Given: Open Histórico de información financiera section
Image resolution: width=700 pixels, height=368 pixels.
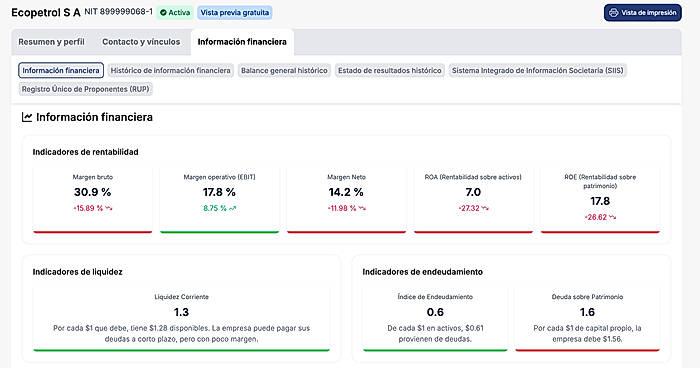Looking at the screenshot, I should (x=171, y=71).
